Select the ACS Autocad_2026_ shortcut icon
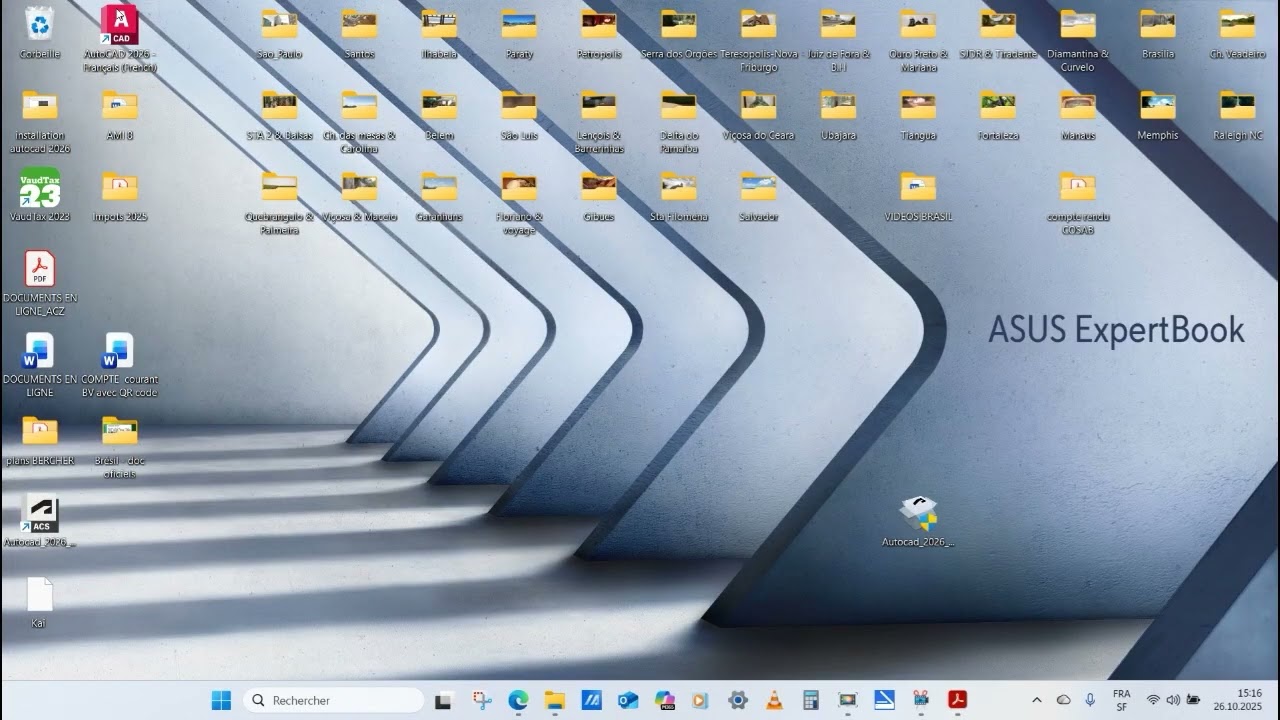Viewport: 1280px width, 720px height. tap(40, 521)
